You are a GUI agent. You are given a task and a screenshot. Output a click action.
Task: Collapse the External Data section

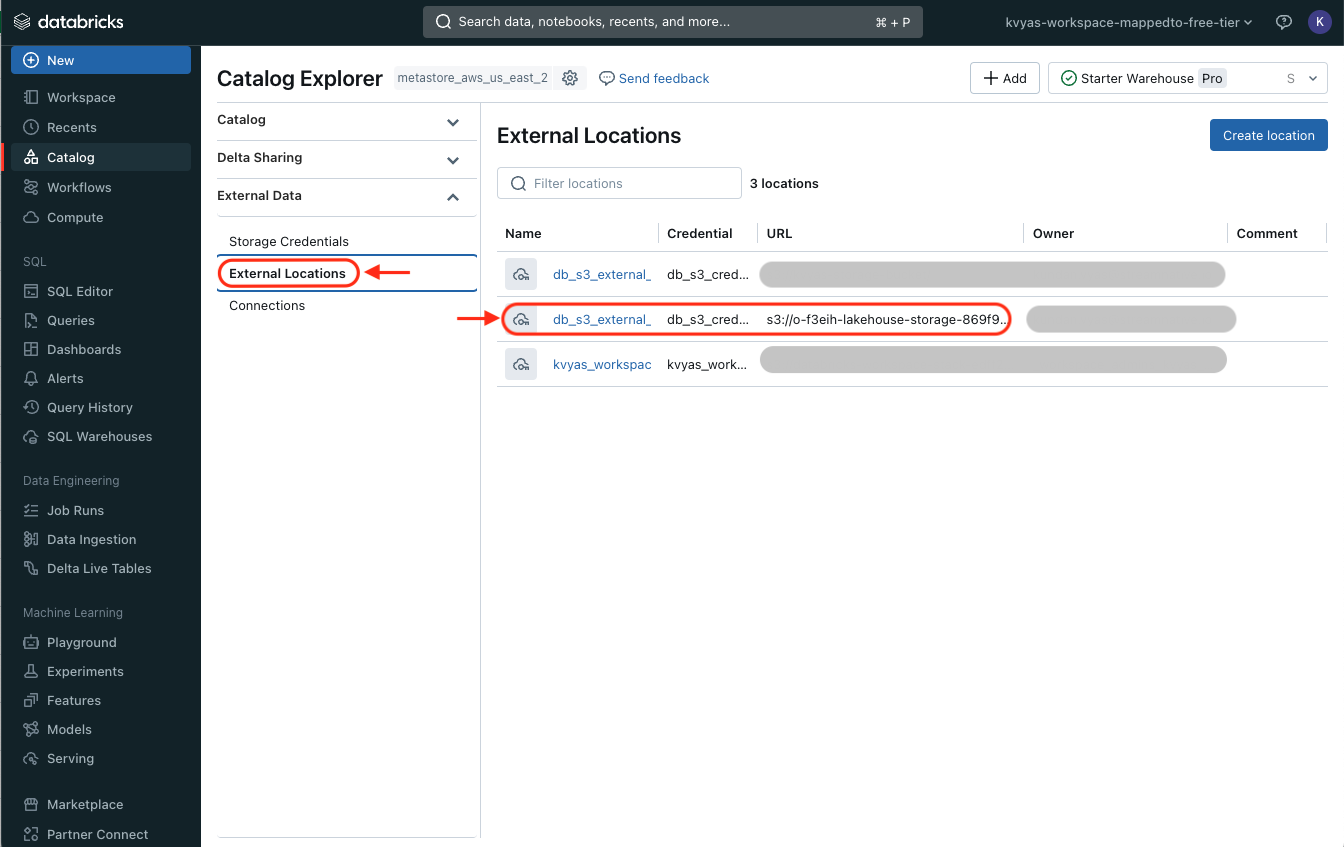coord(453,197)
